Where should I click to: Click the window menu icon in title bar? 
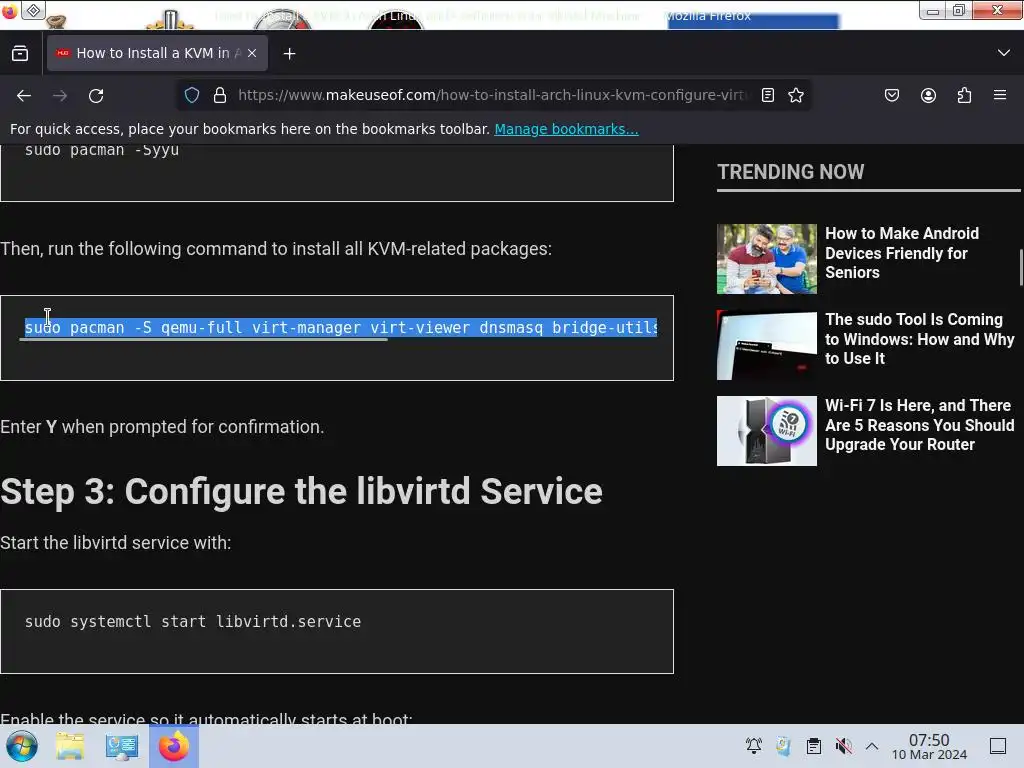click(x=10, y=11)
